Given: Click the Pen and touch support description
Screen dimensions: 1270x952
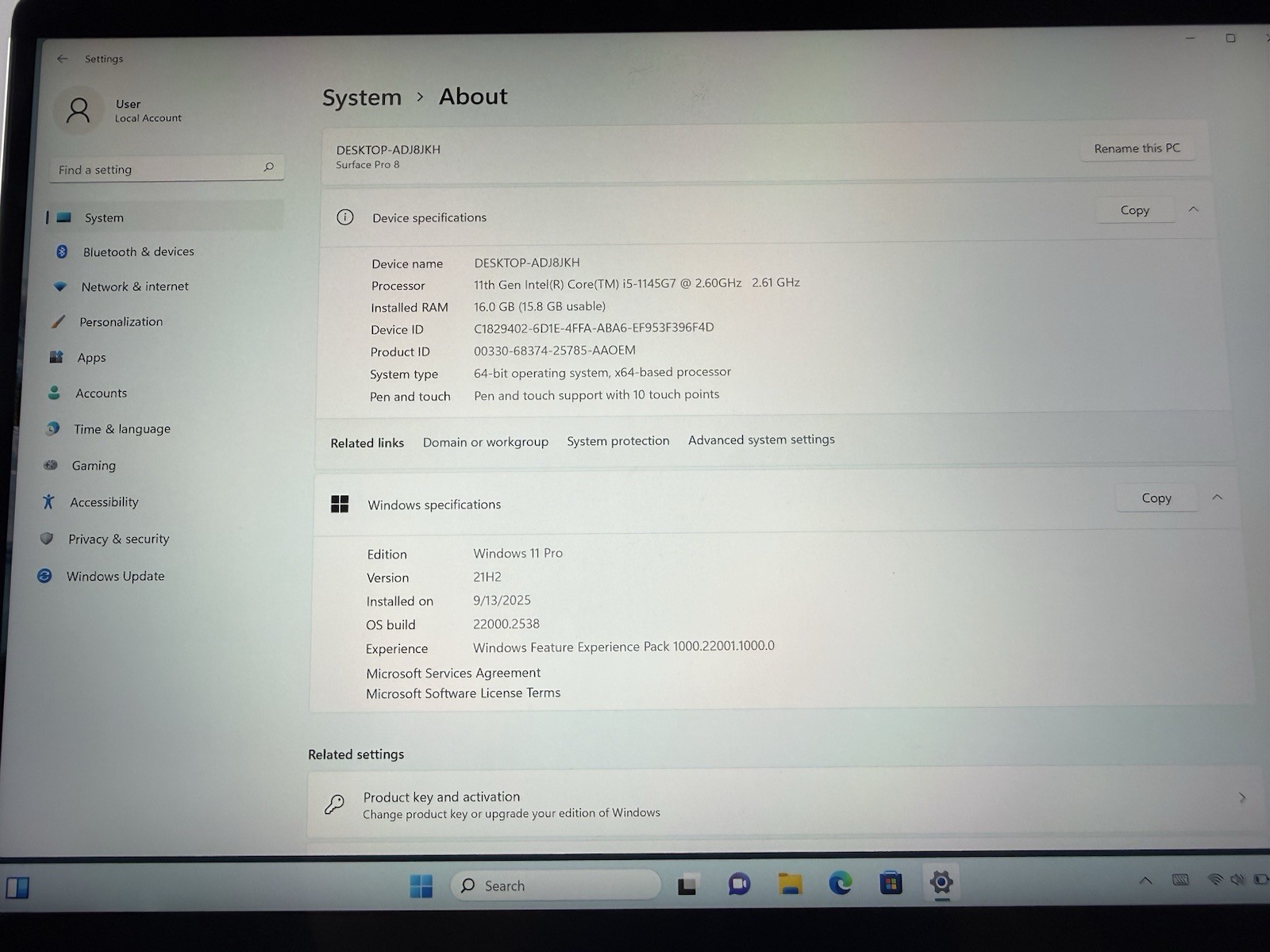Looking at the screenshot, I should pyautogui.click(x=596, y=394).
